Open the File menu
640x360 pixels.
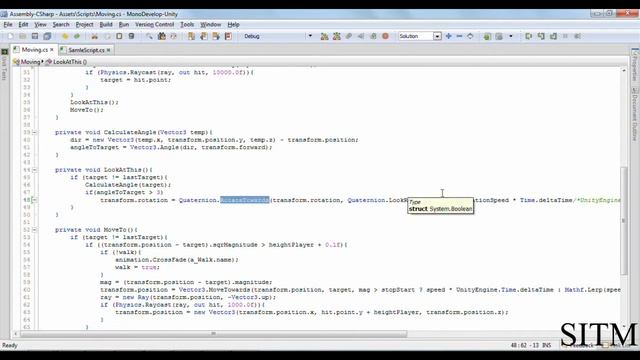[x=8, y=24]
